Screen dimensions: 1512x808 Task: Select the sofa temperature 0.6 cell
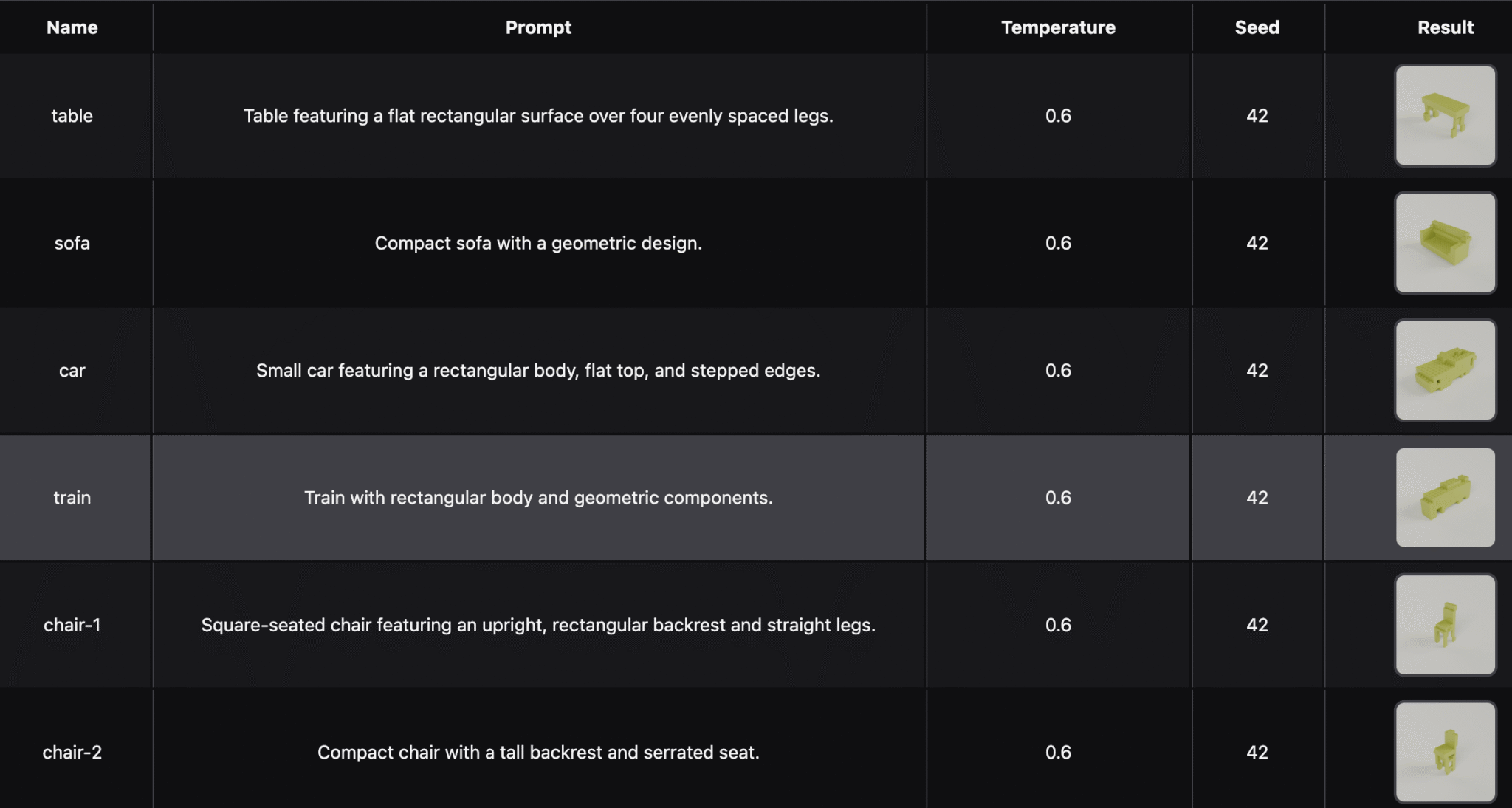coord(1058,243)
